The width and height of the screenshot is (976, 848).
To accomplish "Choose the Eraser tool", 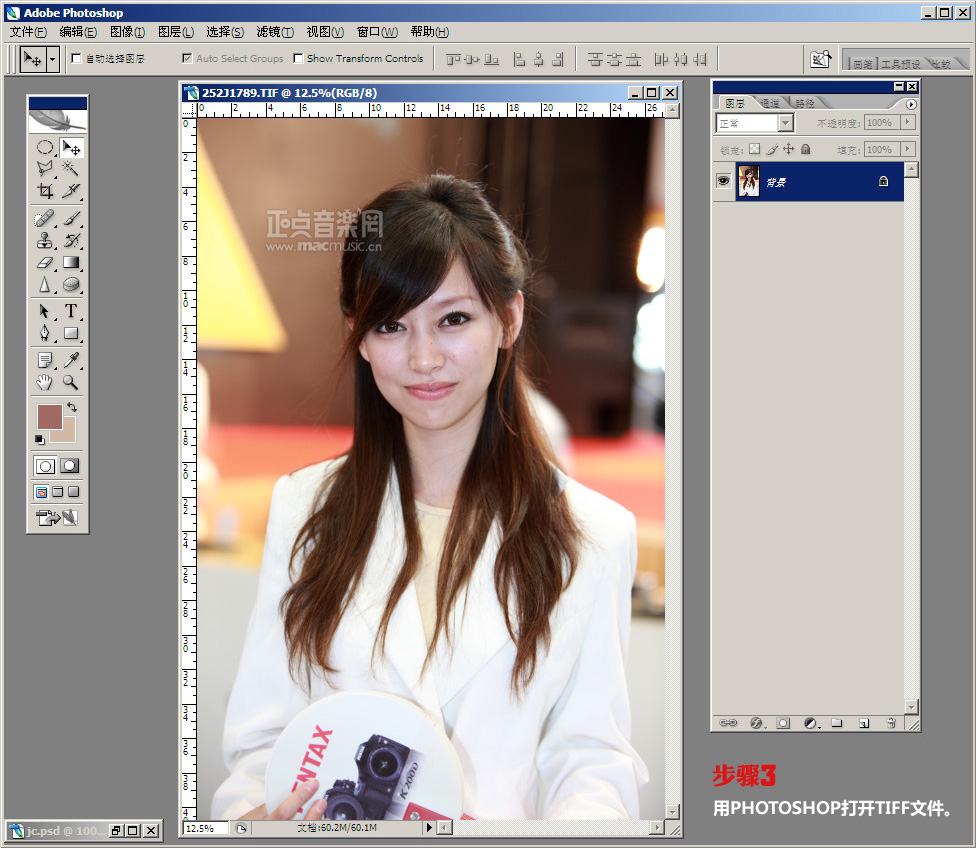I will [x=45, y=263].
